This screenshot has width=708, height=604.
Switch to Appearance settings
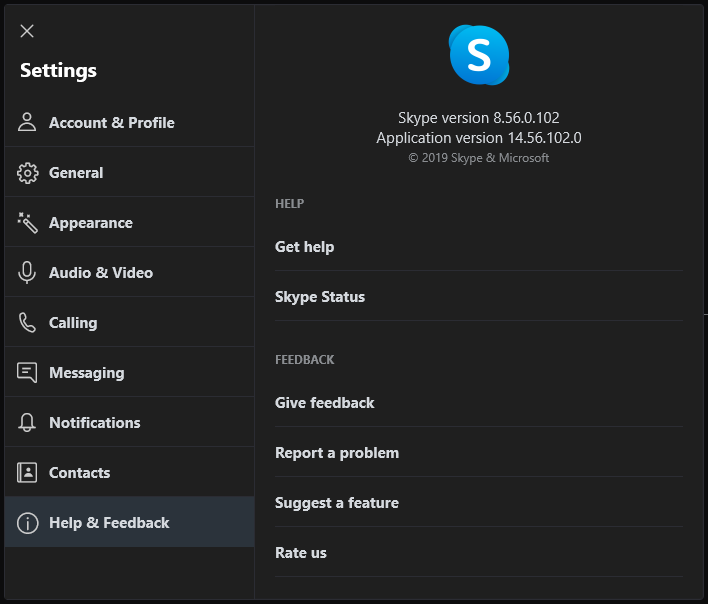pos(130,222)
